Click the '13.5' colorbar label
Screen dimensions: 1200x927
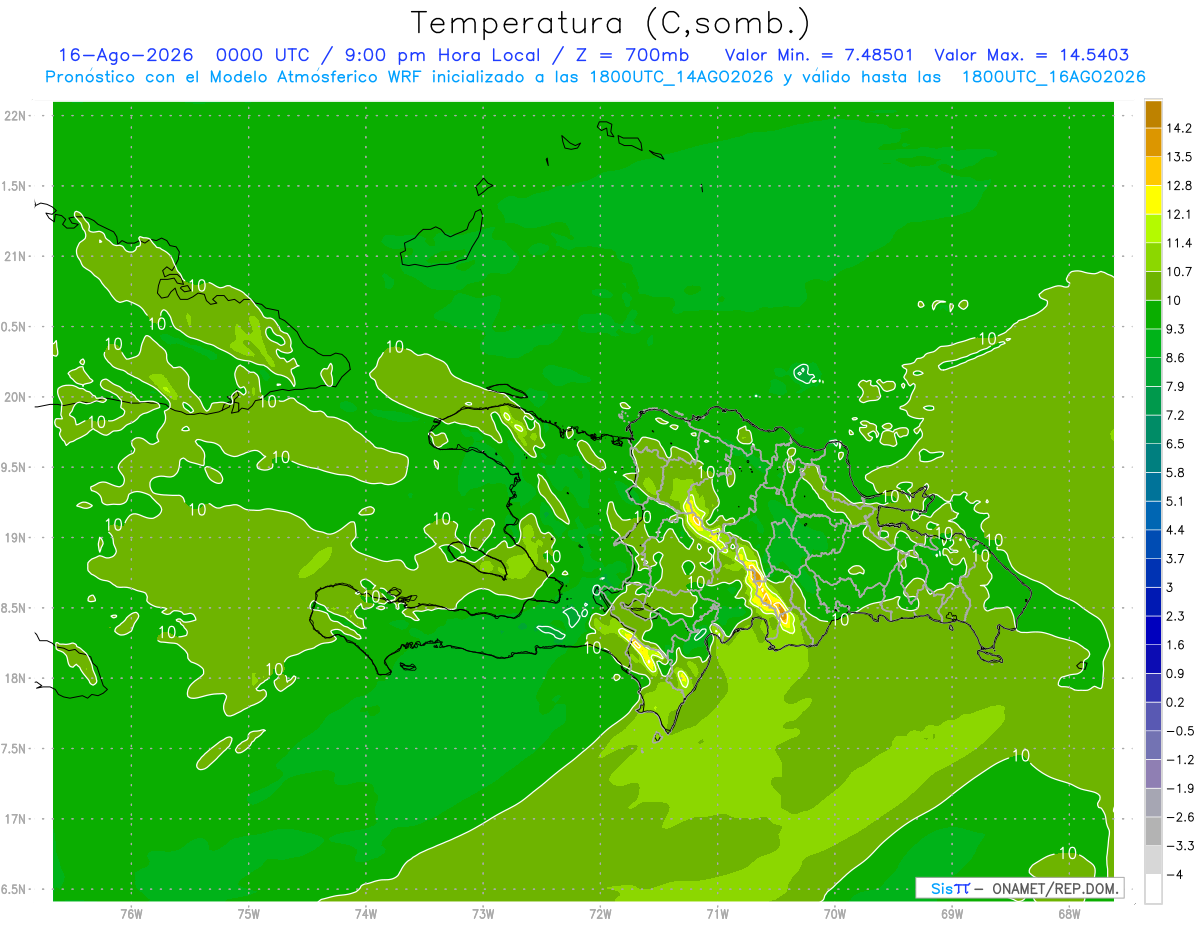click(1179, 157)
